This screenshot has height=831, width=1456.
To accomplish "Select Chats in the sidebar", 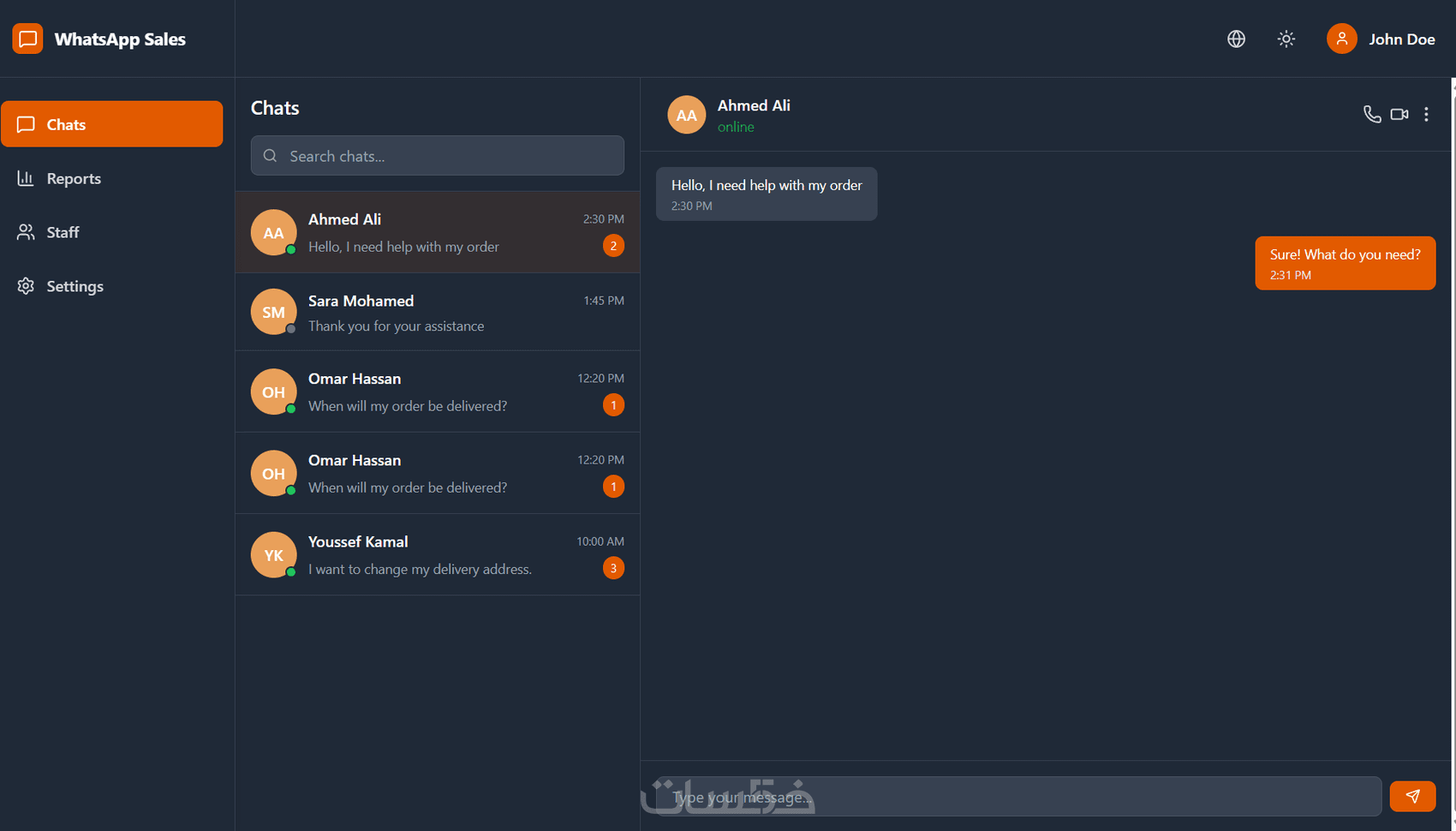I will tap(112, 124).
